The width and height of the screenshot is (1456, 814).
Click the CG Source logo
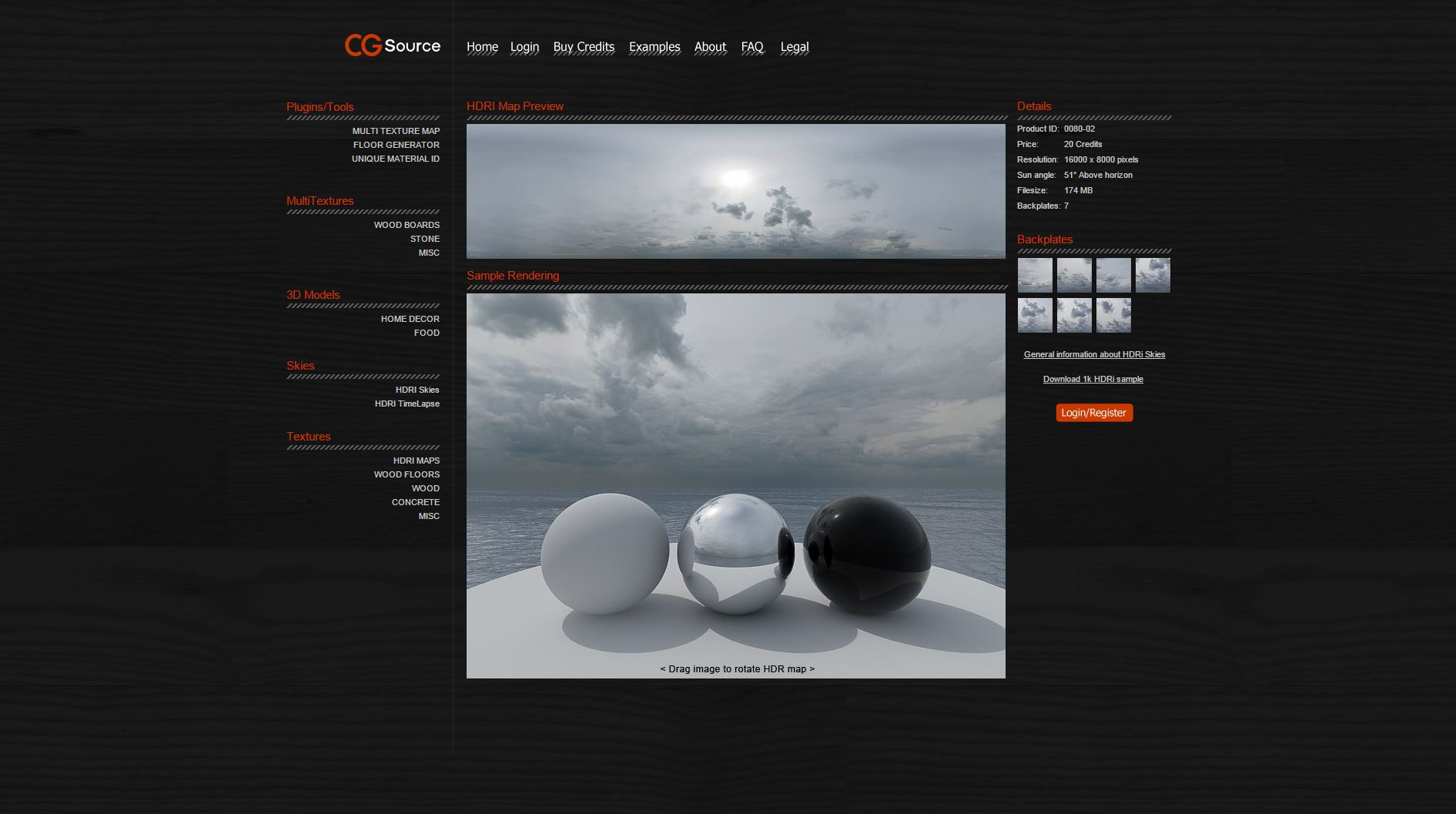pyautogui.click(x=393, y=45)
